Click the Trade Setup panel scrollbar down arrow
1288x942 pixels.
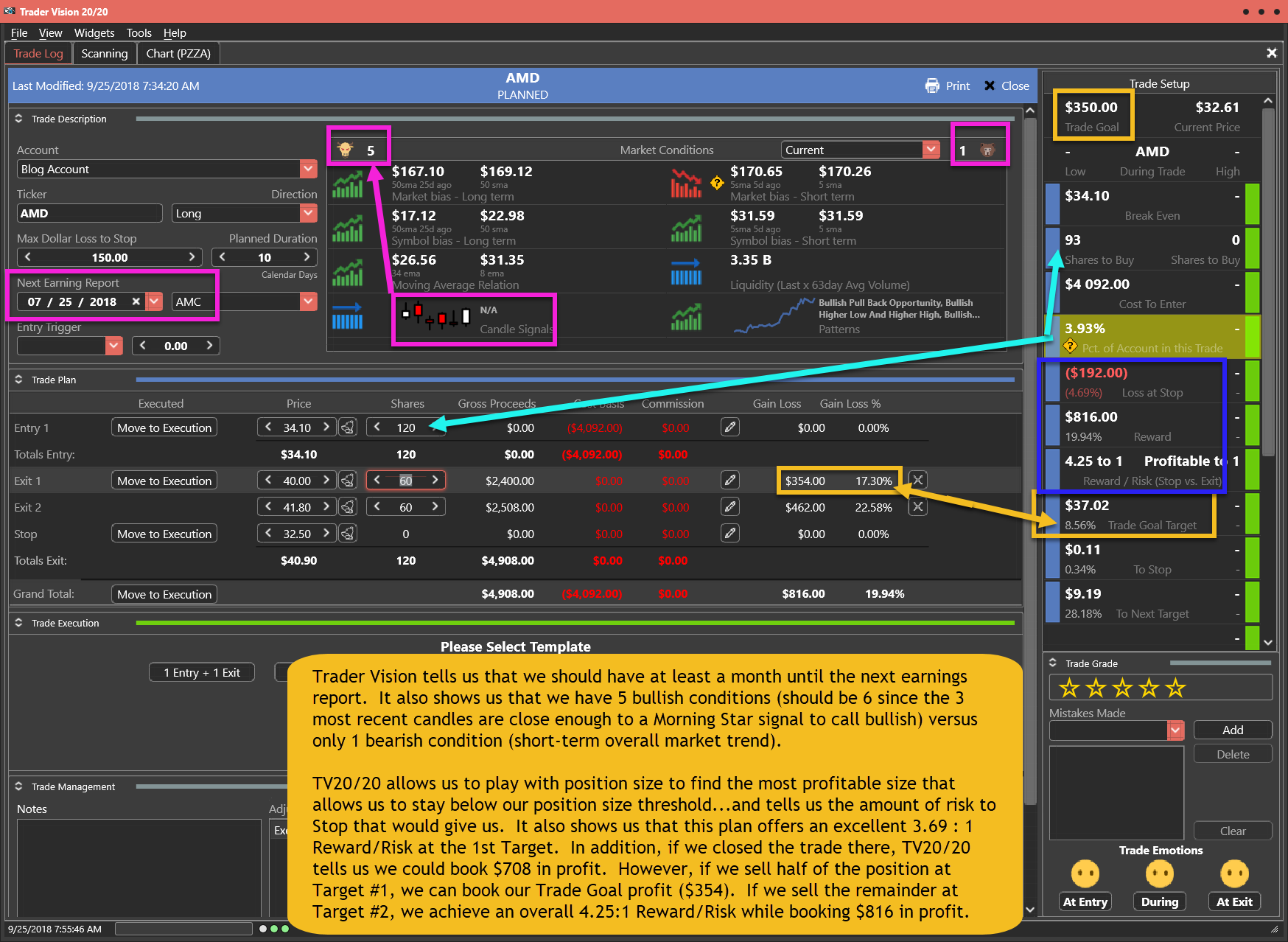(1268, 642)
